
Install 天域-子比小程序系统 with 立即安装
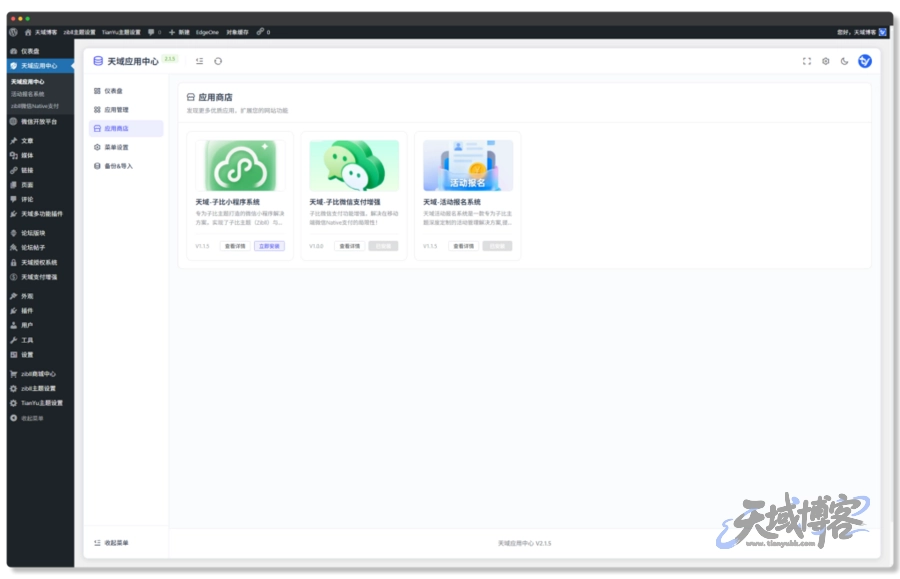click(269, 246)
